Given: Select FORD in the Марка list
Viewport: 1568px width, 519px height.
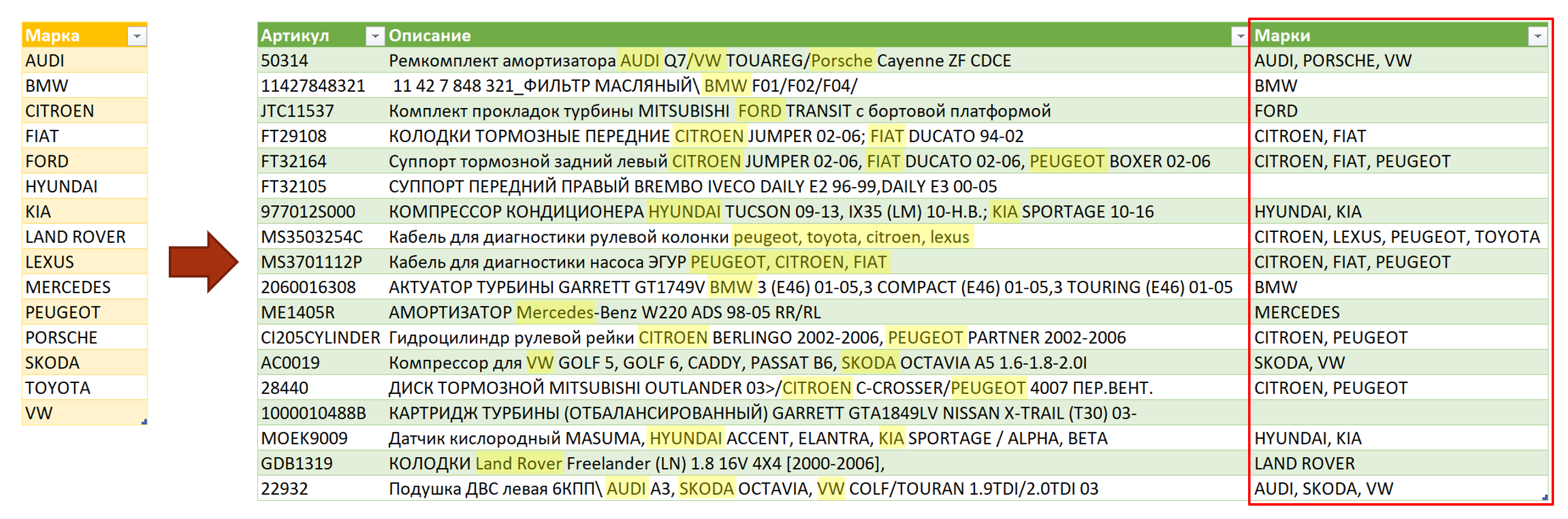Looking at the screenshot, I should click(84, 161).
